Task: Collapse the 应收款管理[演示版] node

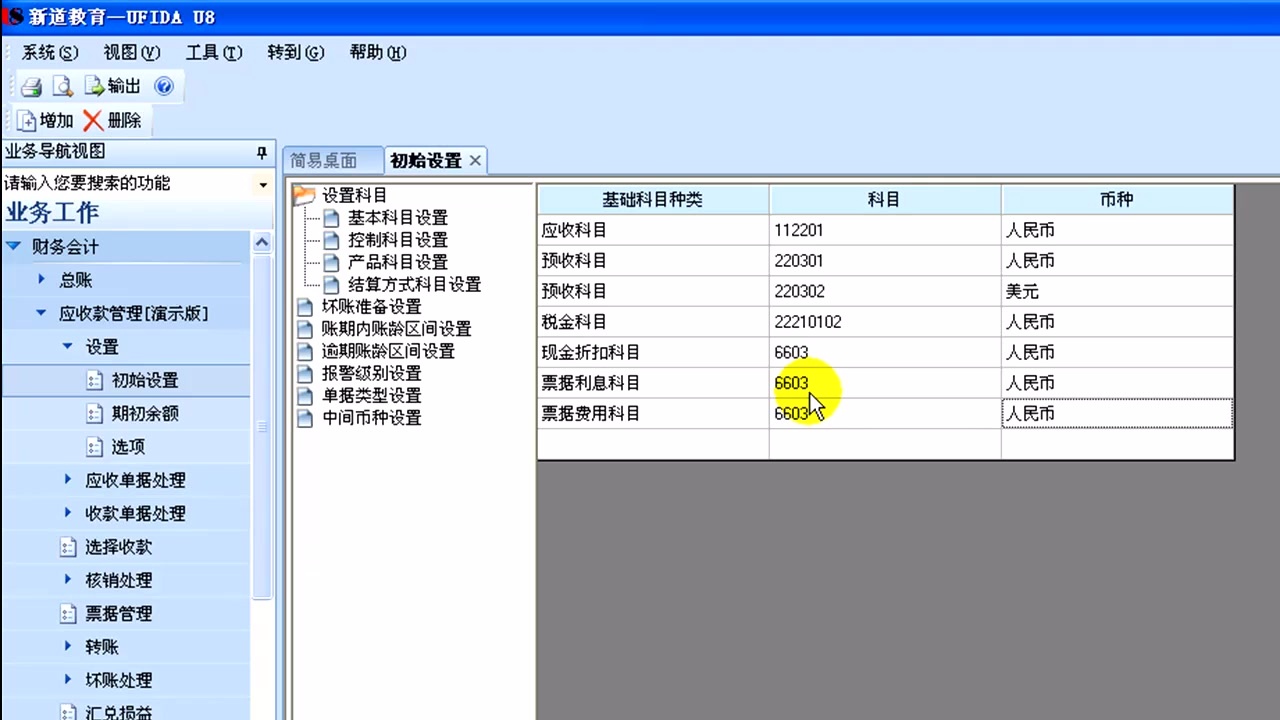Action: click(42, 313)
